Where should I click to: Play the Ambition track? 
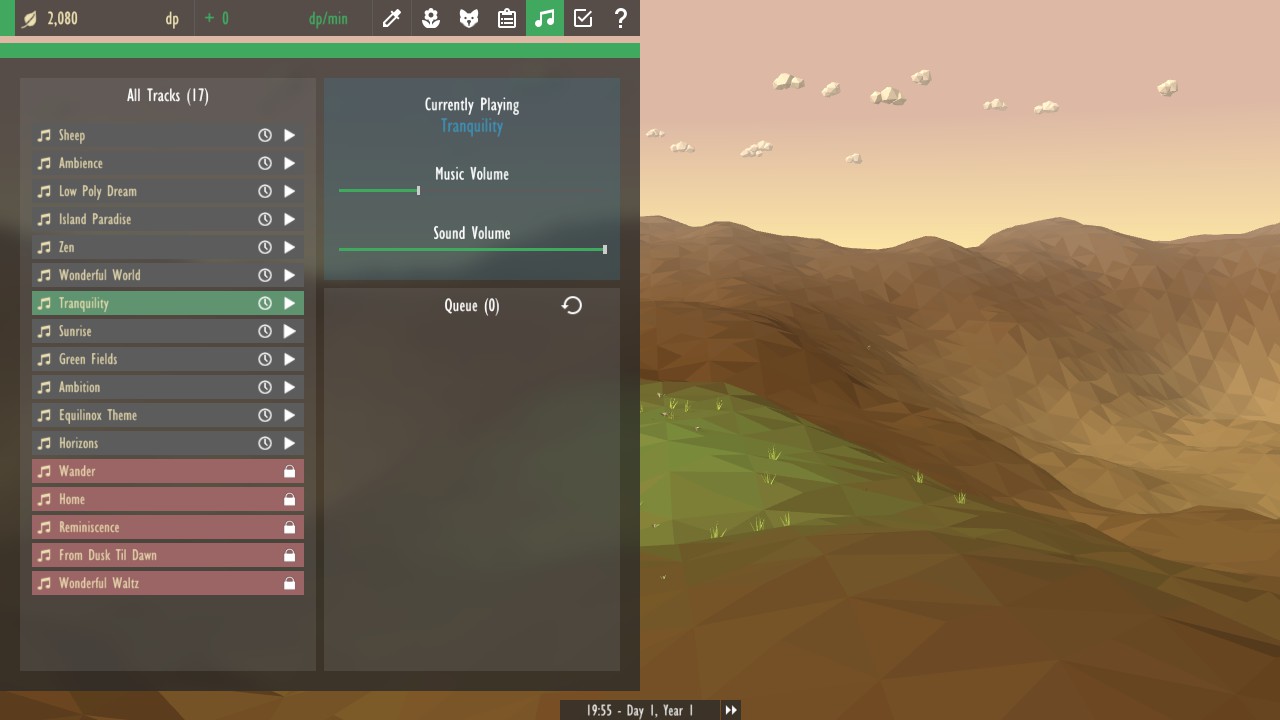[x=289, y=387]
